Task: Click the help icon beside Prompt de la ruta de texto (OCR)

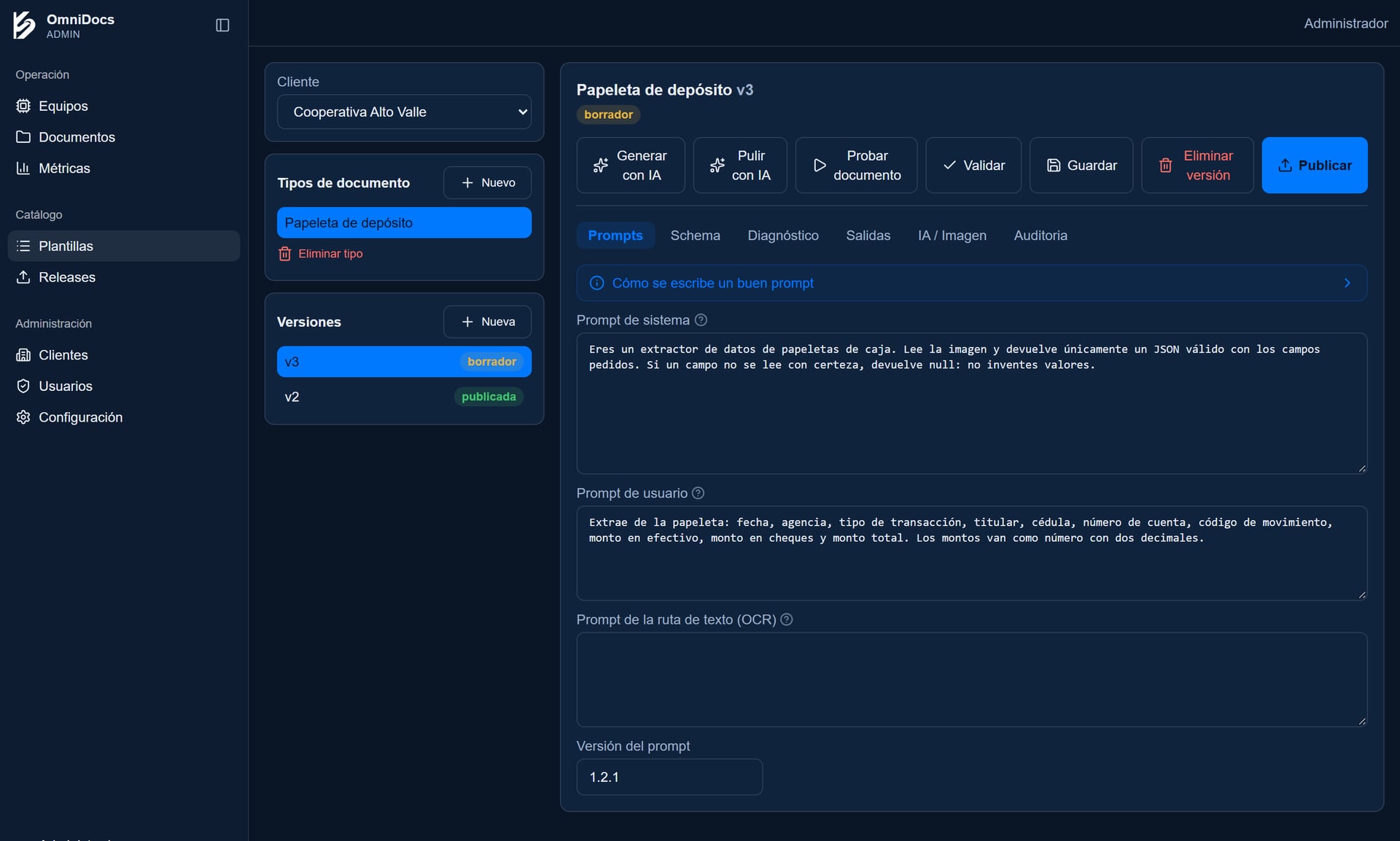Action: 786,619
